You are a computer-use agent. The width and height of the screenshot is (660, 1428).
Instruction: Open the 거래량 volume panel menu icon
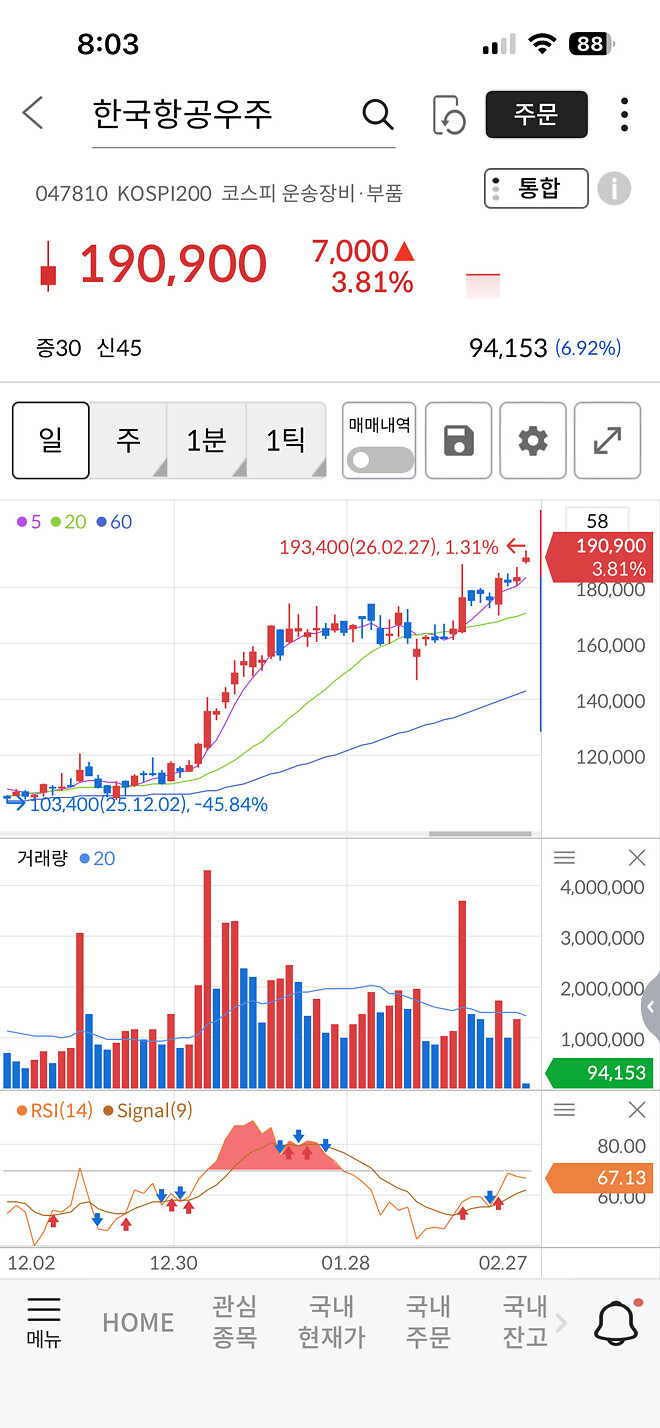pos(564,858)
